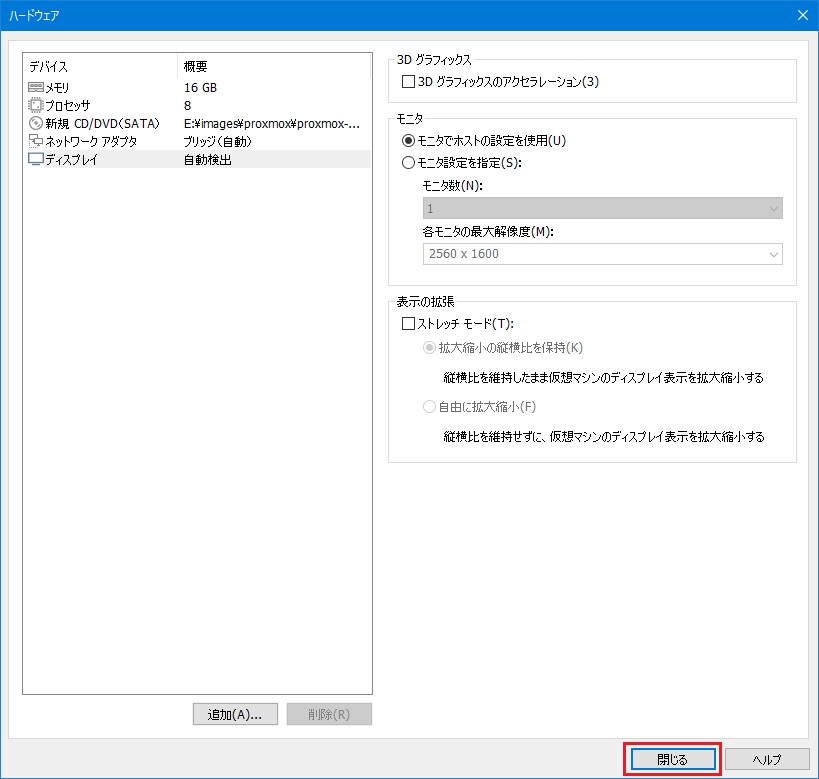Click the processor summary value 8
Image resolution: width=819 pixels, height=779 pixels.
pos(188,106)
